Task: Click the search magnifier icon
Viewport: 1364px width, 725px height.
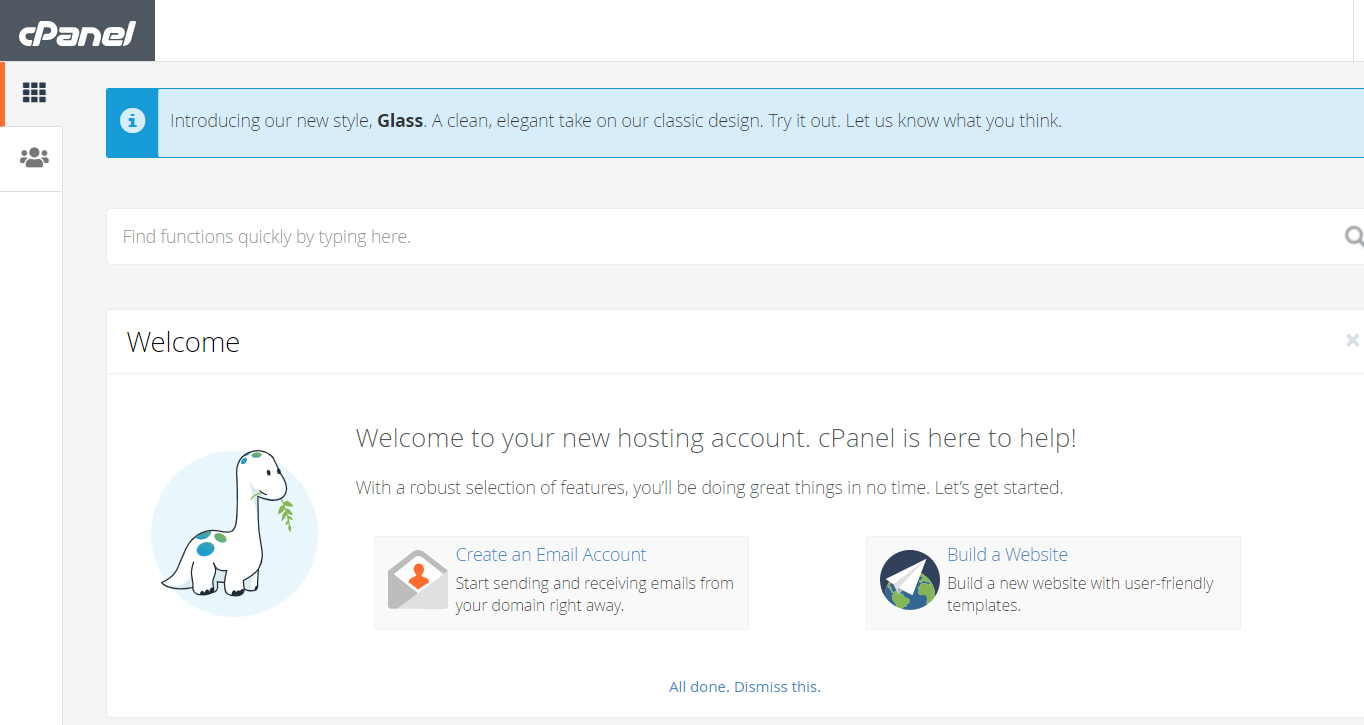Action: coord(1354,237)
